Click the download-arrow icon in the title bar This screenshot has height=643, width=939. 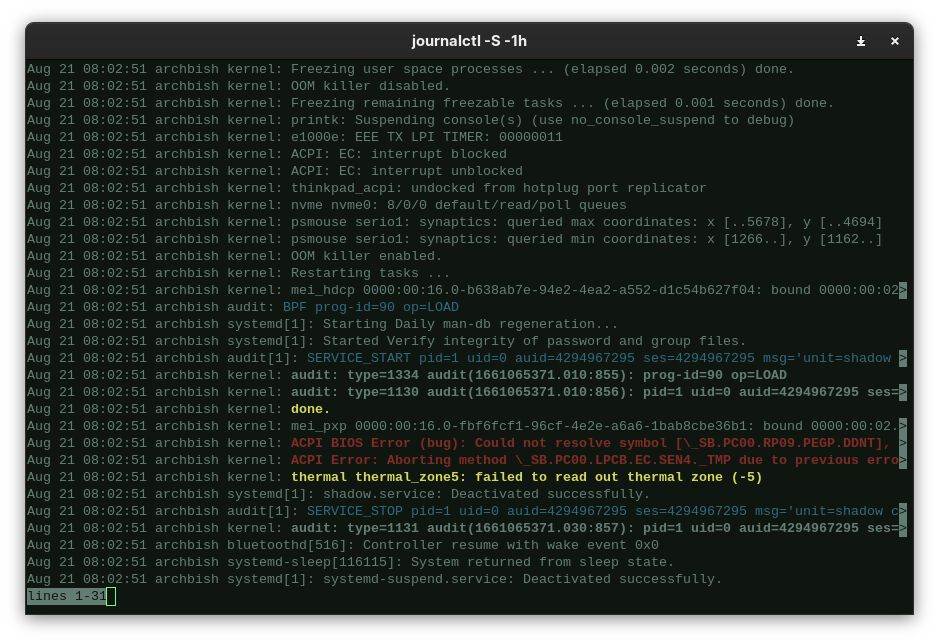pos(861,41)
